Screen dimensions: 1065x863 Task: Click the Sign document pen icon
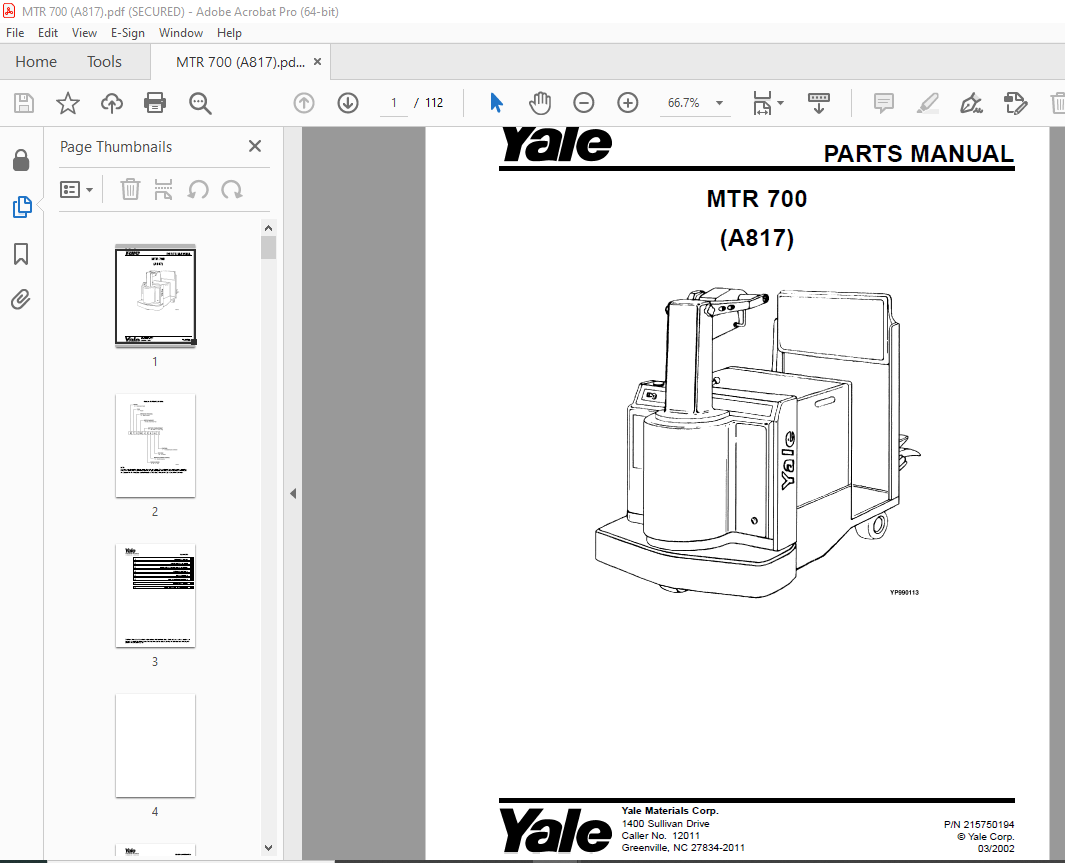pos(971,103)
